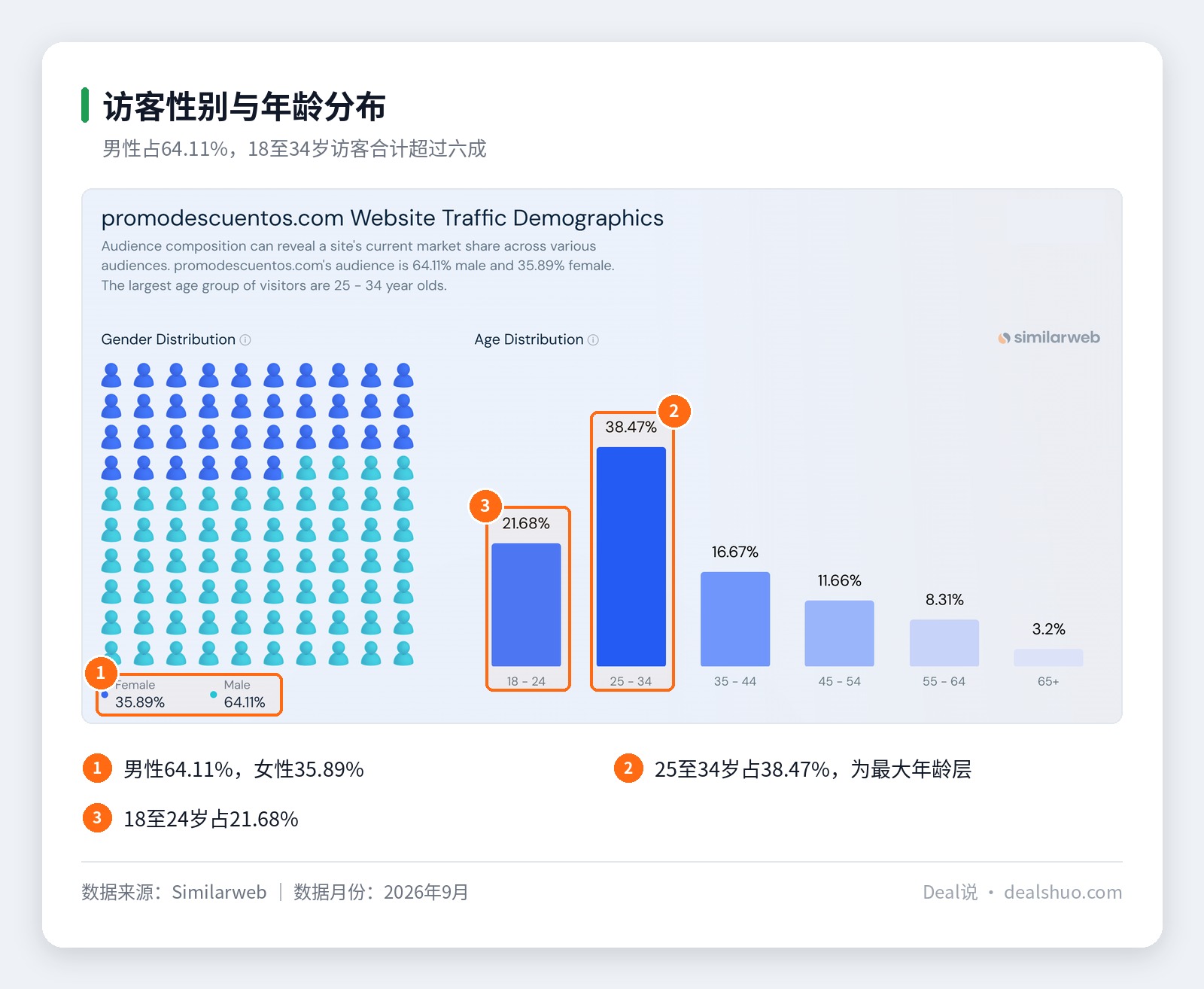Click the audience composition description paragraph
This screenshot has width=1204, height=989.
coord(357,266)
